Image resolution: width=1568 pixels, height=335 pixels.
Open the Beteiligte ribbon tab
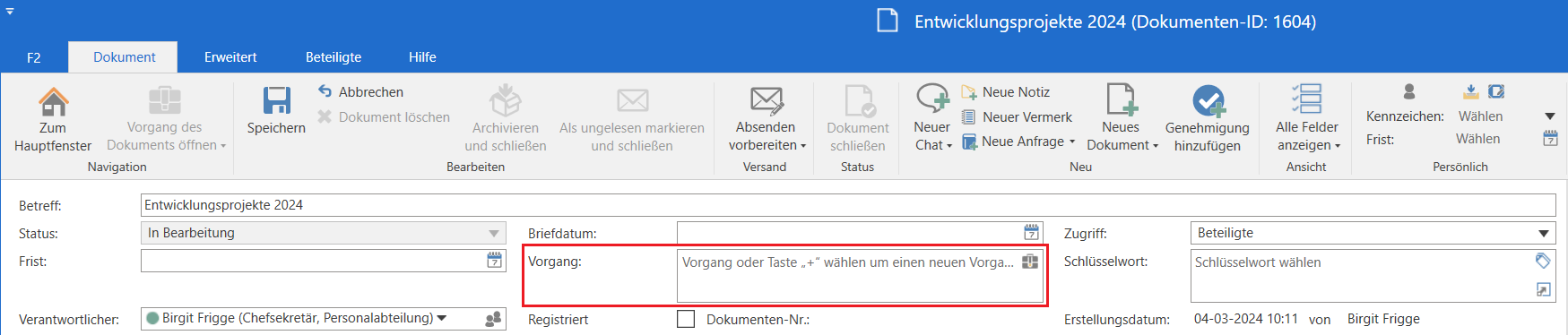[334, 57]
